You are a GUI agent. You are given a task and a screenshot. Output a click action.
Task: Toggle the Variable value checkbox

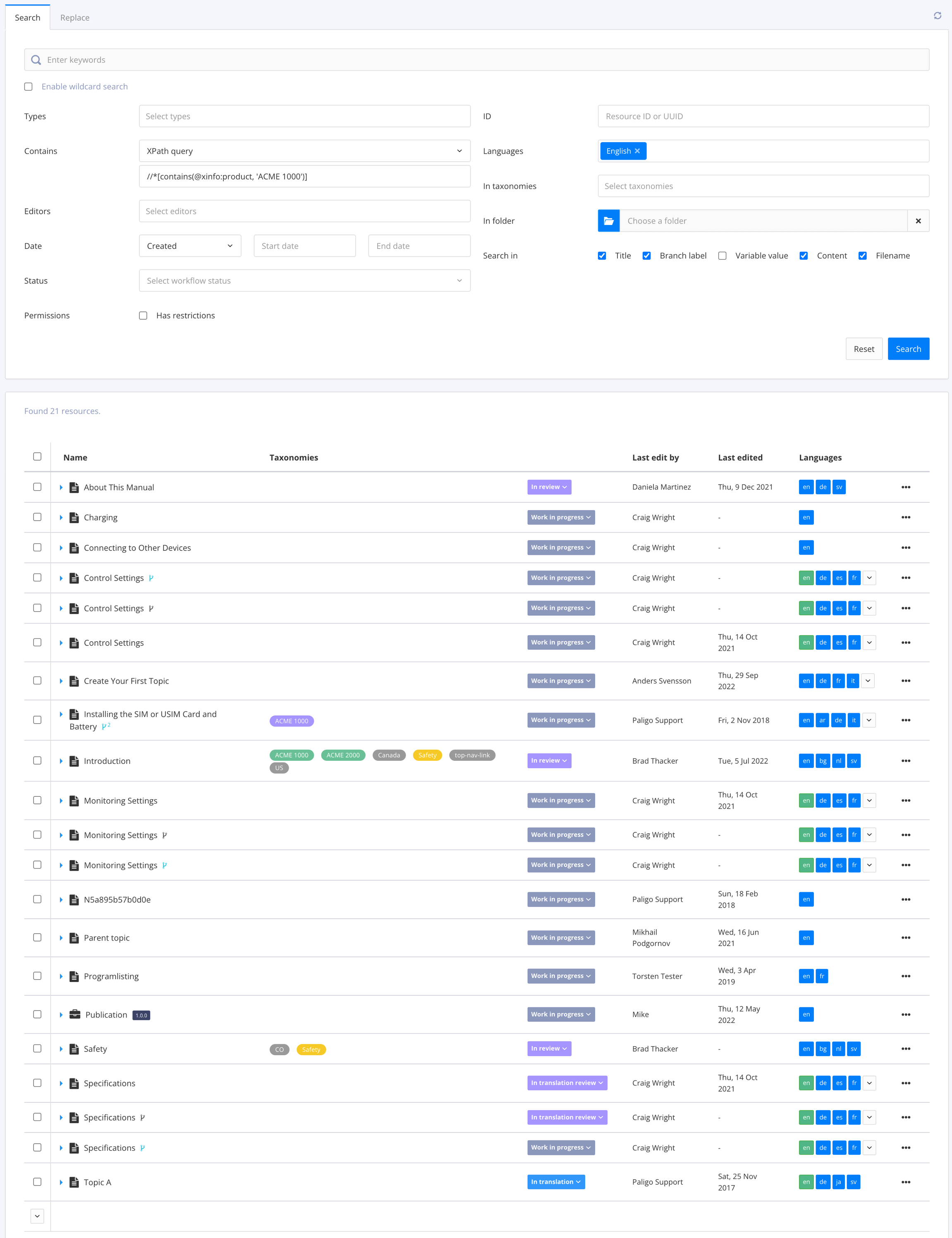(x=722, y=256)
